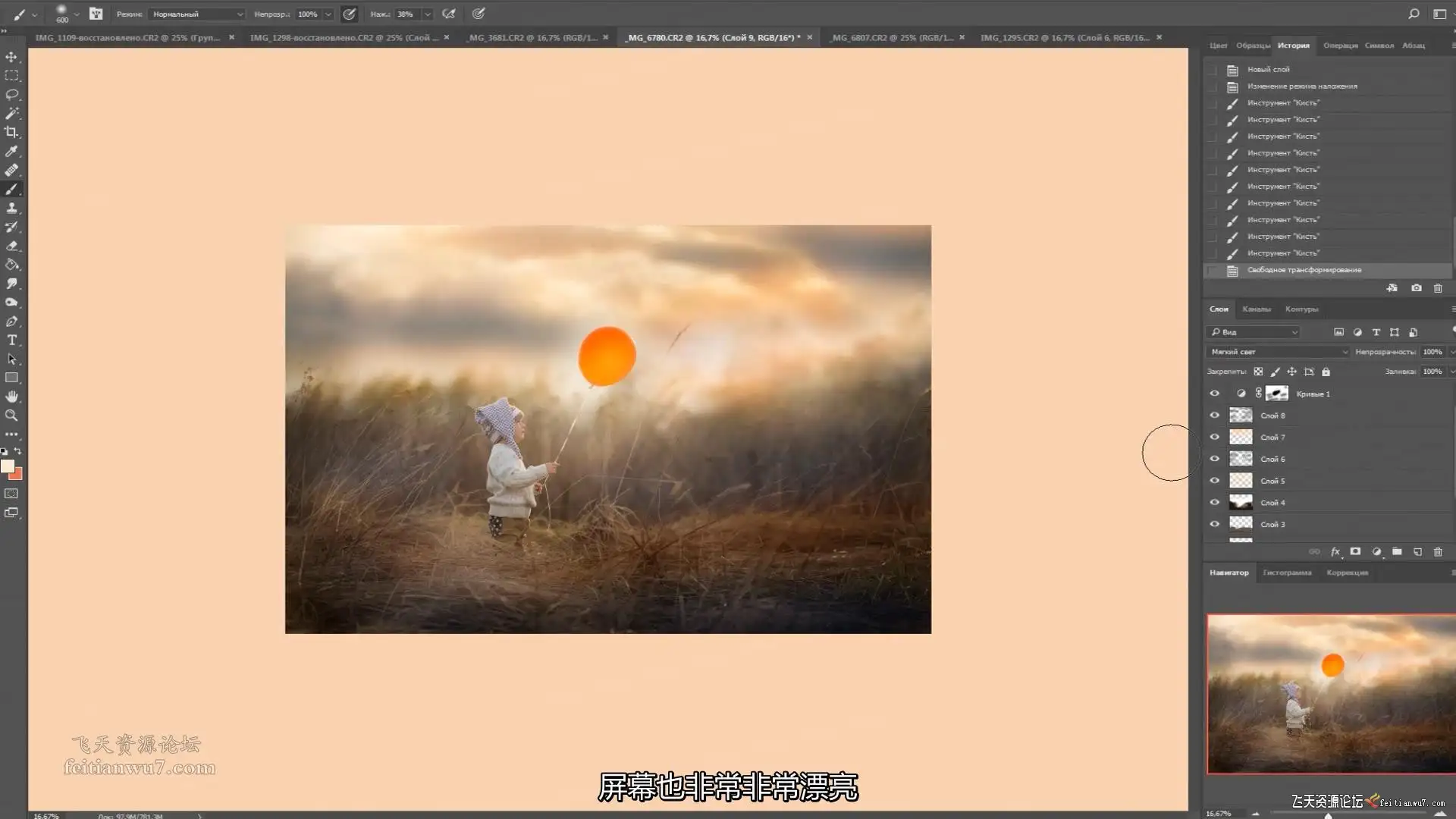The height and width of the screenshot is (819, 1456).
Task: Open the Мягкий свет blend mode dropdown
Action: (x=1279, y=352)
